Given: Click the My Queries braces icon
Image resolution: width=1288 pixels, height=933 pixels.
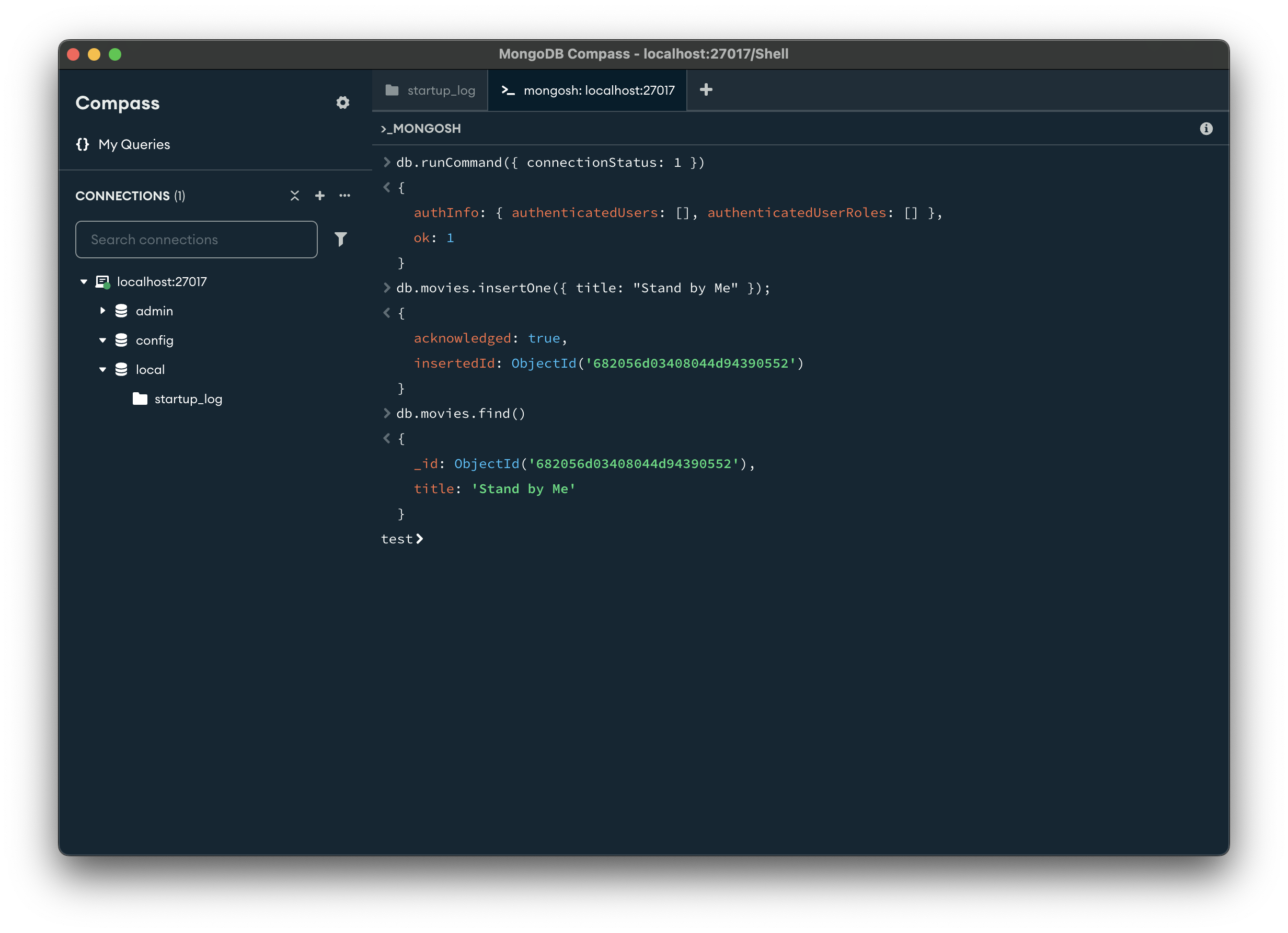Looking at the screenshot, I should click(x=83, y=144).
